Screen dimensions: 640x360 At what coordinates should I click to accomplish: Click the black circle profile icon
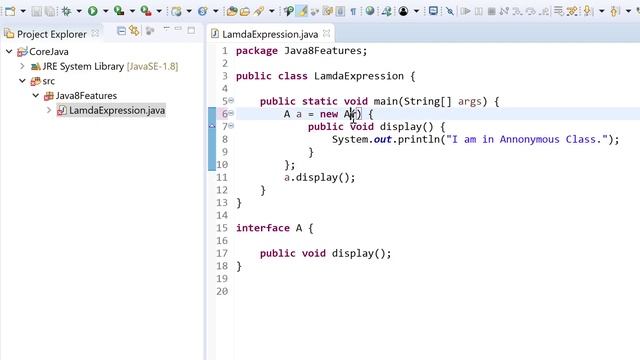[403, 11]
